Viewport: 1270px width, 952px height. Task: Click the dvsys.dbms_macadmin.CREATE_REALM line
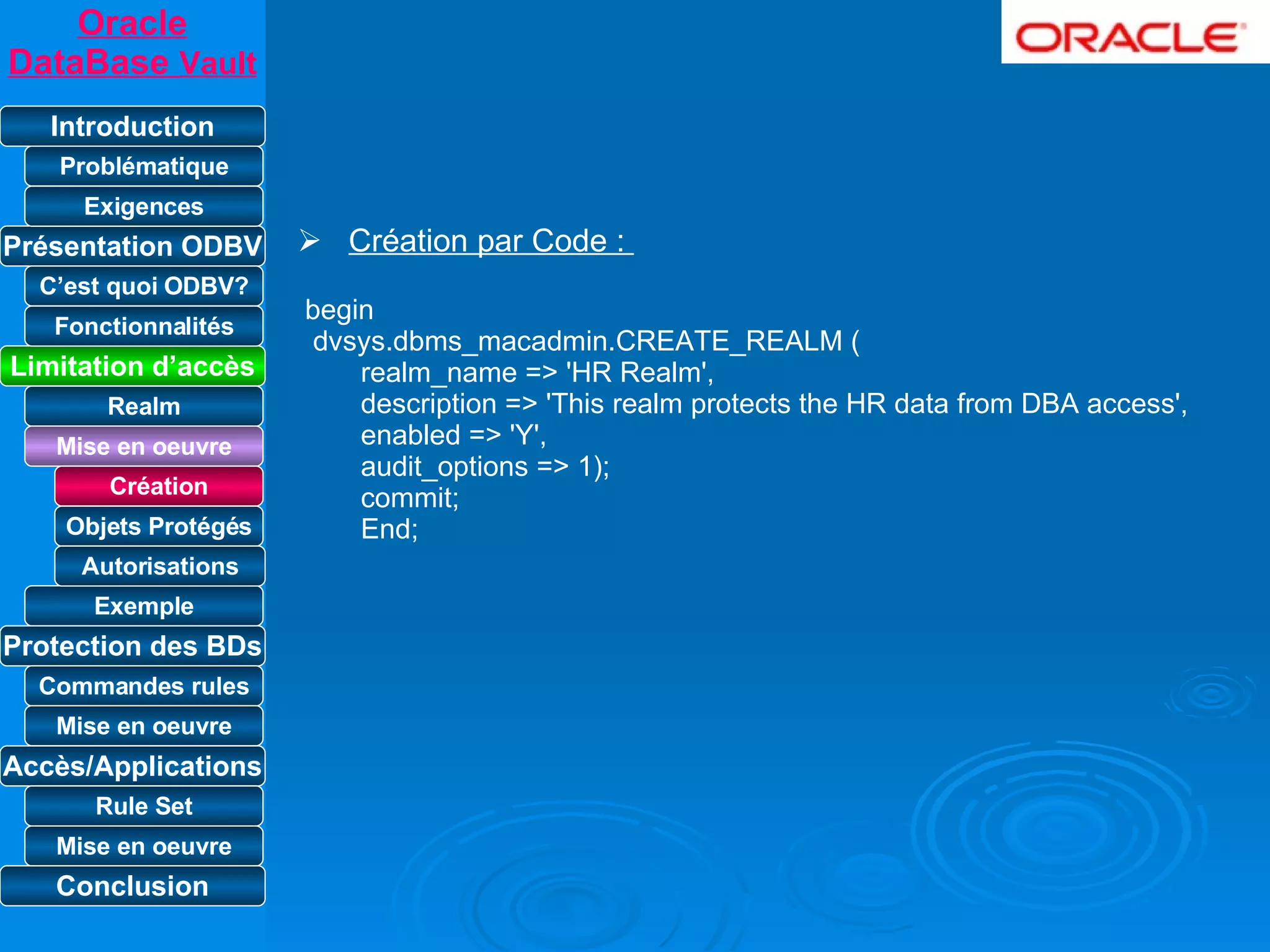586,342
